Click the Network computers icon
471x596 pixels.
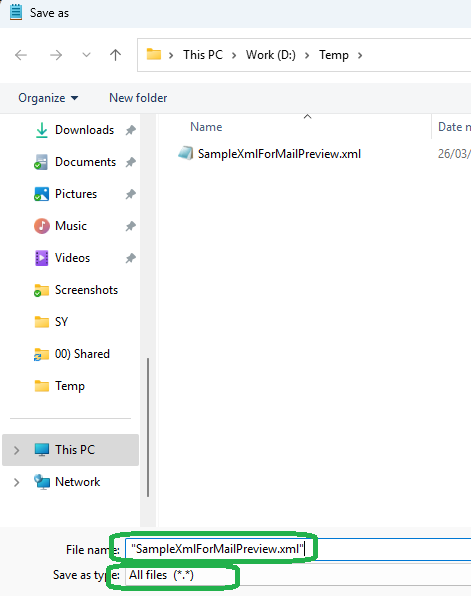pyautogui.click(x=41, y=482)
